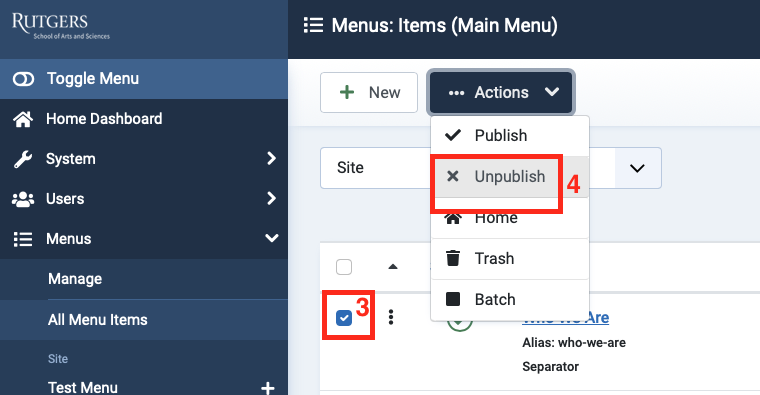Click the plus icon next to Test Menu
Image resolution: width=760 pixels, height=395 pixels.
tap(268, 388)
